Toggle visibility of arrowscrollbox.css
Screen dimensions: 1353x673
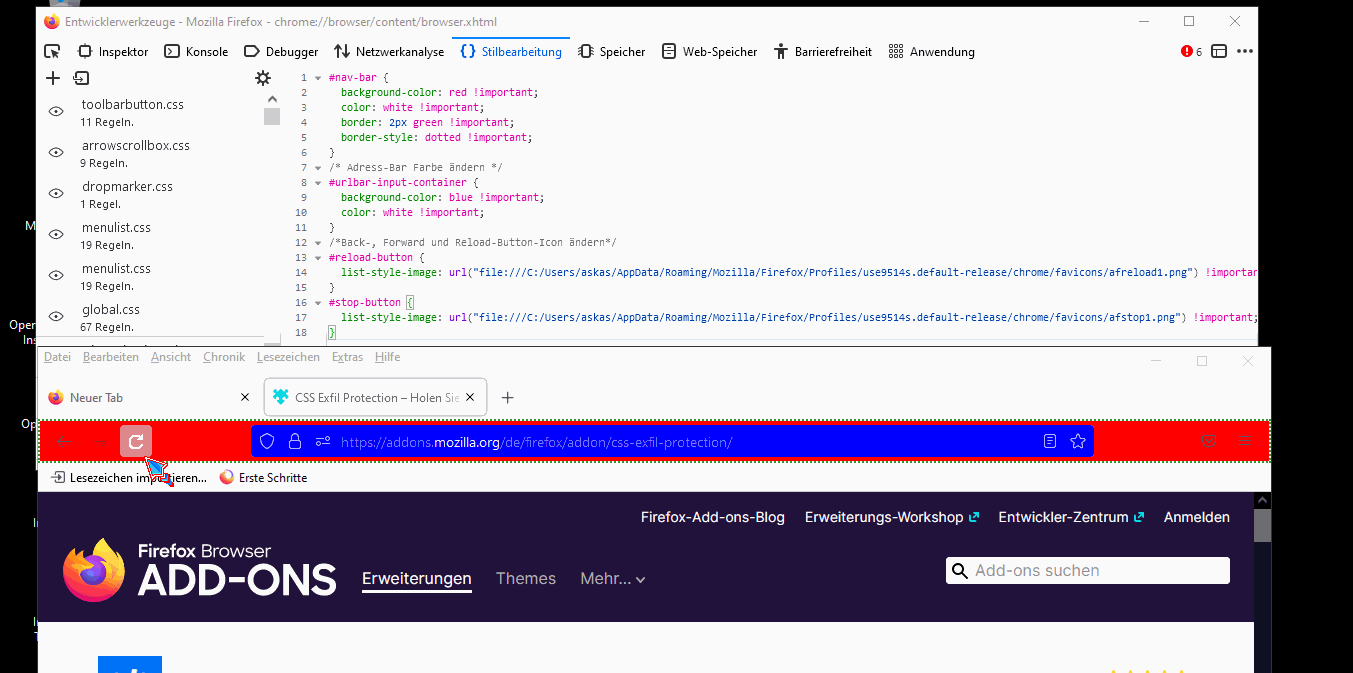click(x=56, y=153)
